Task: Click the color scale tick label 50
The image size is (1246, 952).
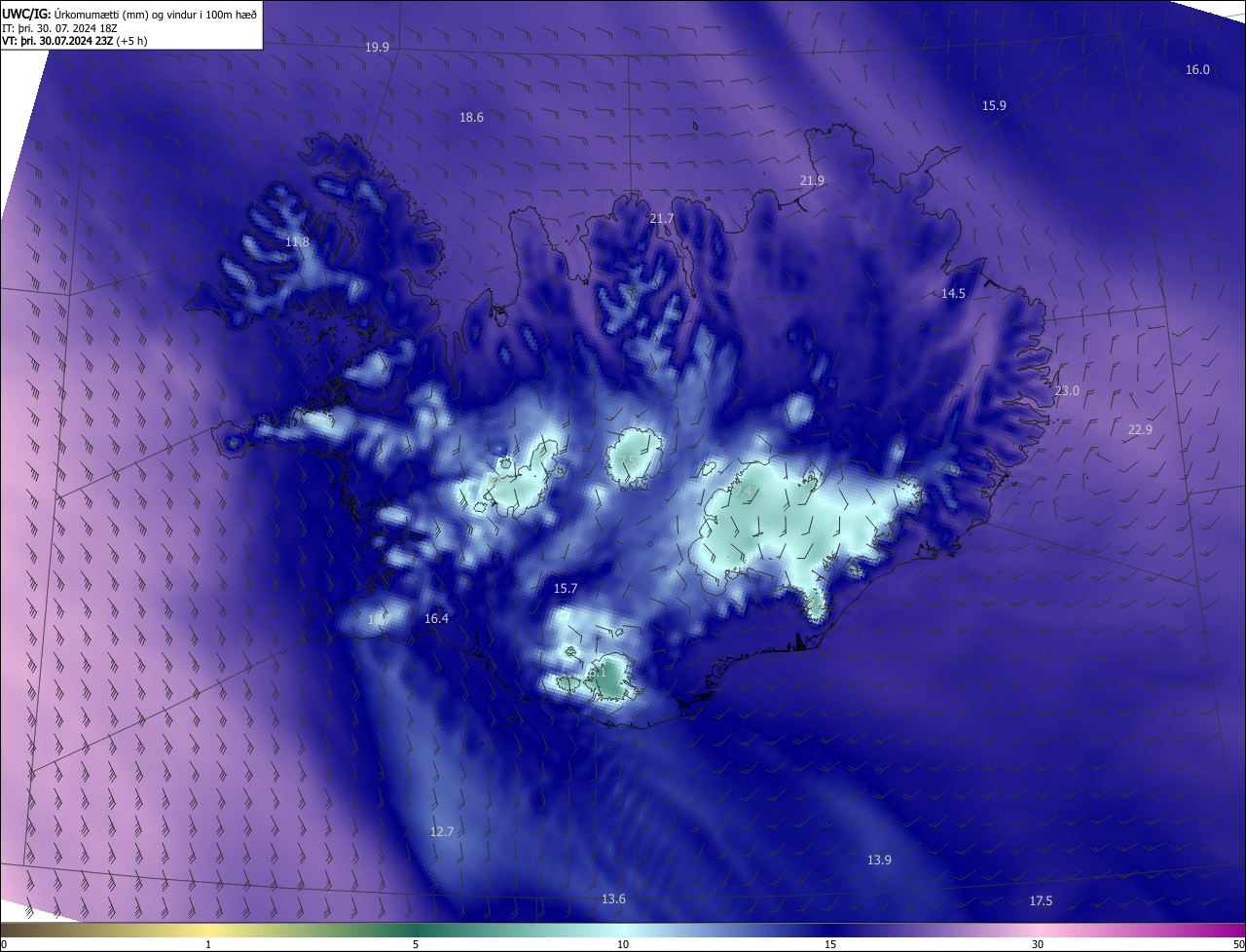Action: click(x=1238, y=944)
